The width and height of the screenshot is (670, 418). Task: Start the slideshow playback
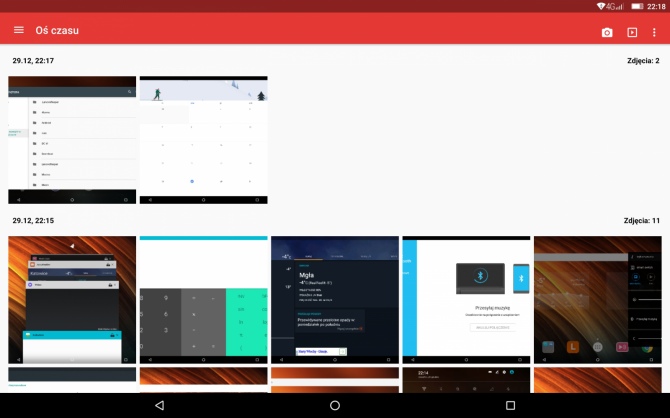click(632, 32)
